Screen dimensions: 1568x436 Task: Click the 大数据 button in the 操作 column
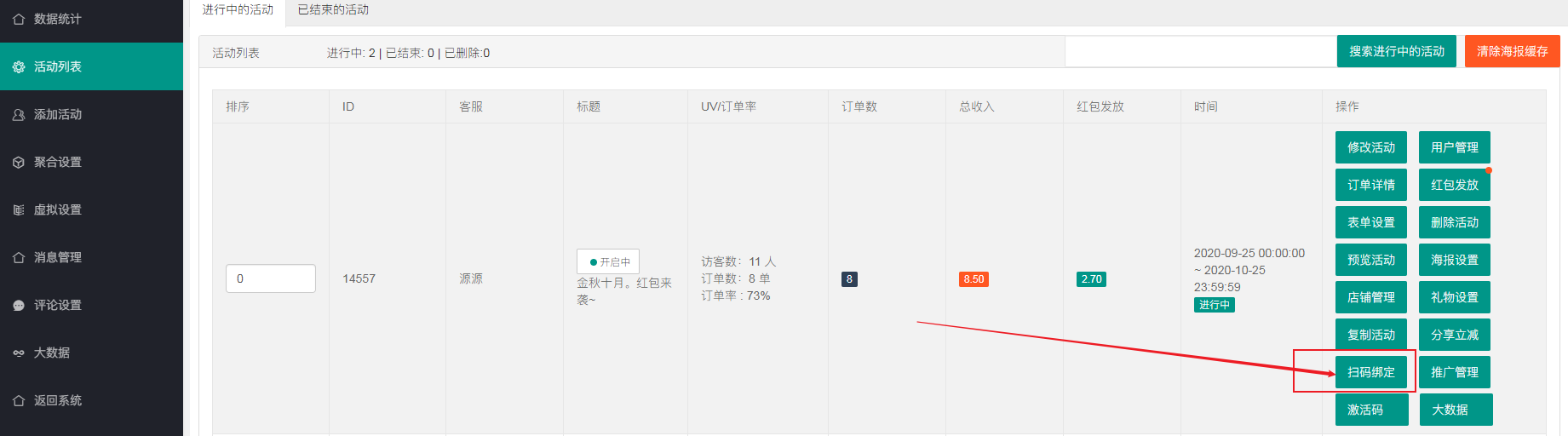(x=1456, y=410)
